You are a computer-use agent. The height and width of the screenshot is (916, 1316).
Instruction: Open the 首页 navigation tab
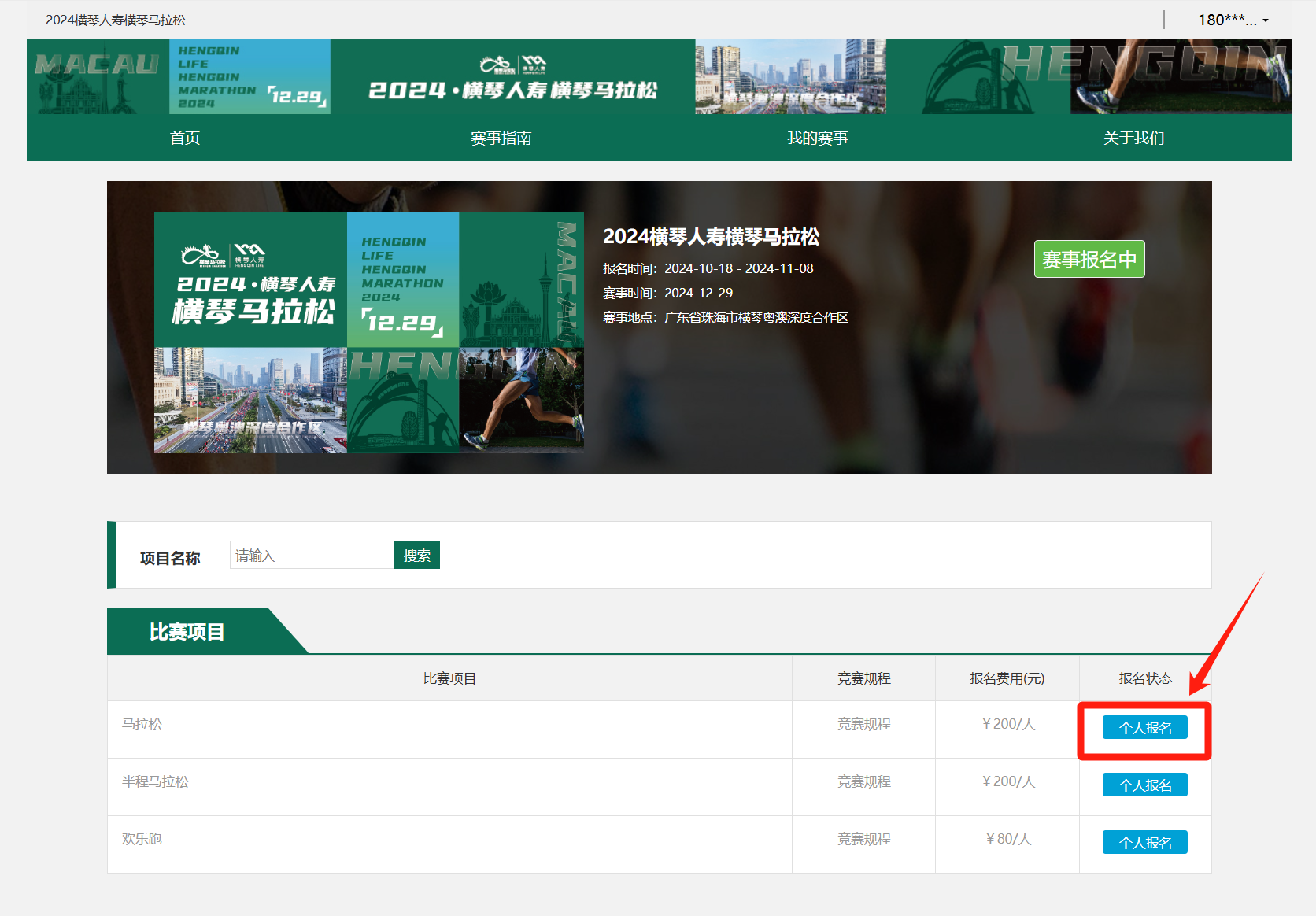pos(185,138)
